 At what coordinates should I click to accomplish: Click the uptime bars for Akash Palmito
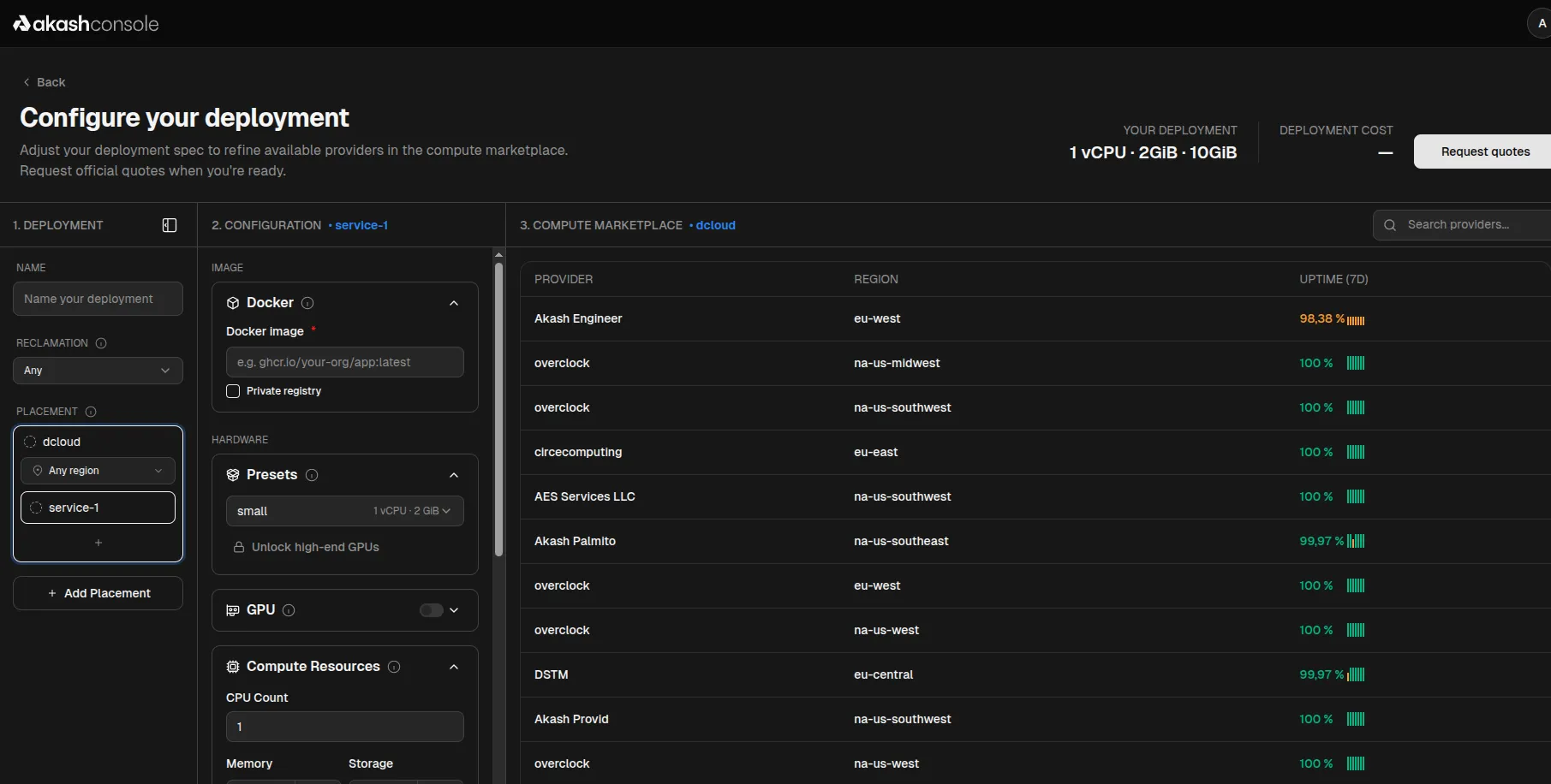1356,541
